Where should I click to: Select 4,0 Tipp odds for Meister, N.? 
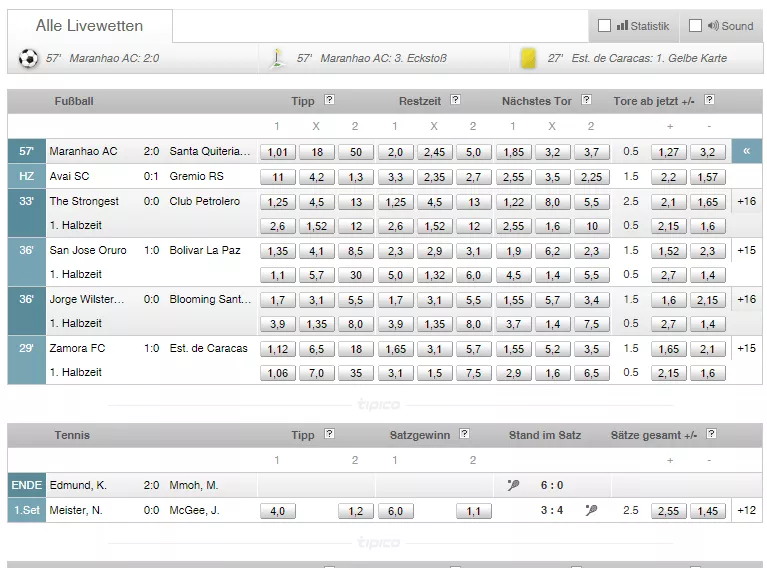point(277,511)
